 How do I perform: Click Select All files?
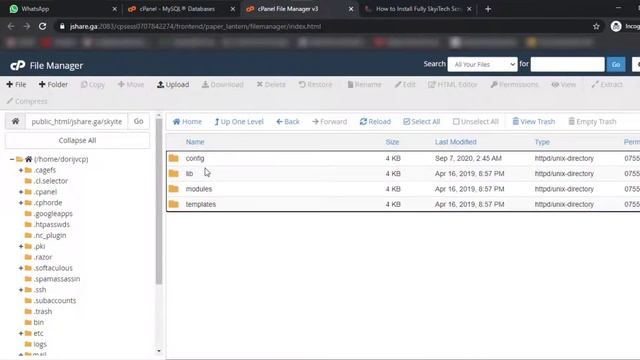pyautogui.click(x=421, y=122)
